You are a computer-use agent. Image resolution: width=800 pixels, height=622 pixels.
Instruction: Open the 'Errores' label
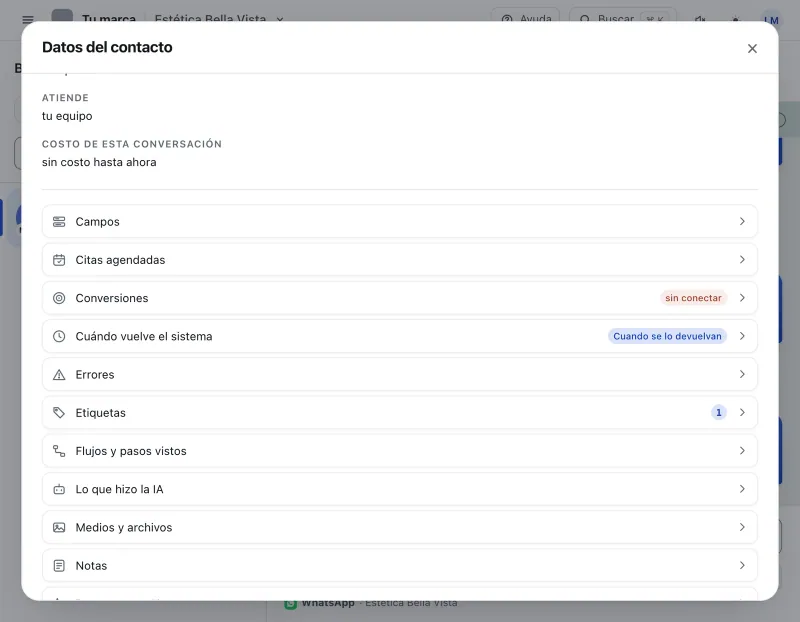[x=95, y=375]
